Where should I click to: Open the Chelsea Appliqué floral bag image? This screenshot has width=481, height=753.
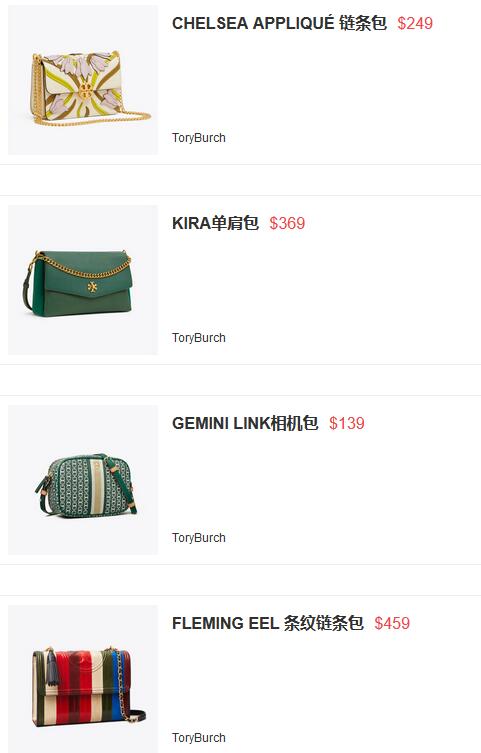[83, 80]
